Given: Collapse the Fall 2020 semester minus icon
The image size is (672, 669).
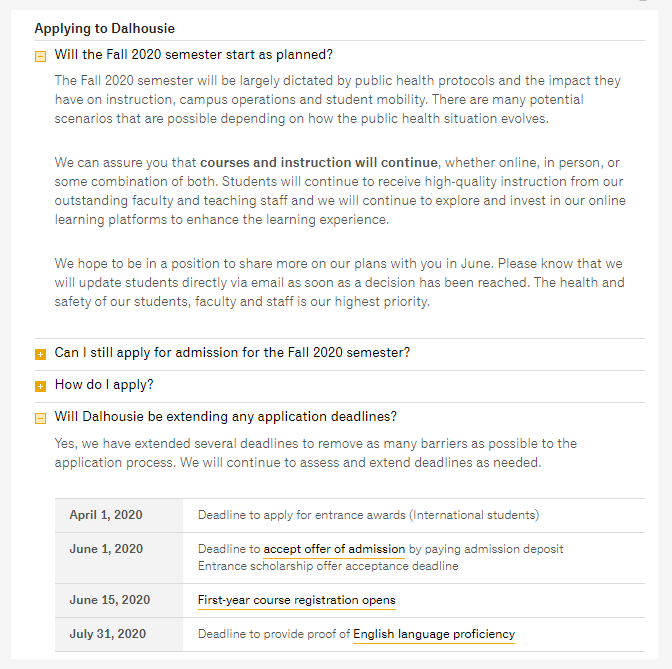Looking at the screenshot, I should click(x=40, y=56).
